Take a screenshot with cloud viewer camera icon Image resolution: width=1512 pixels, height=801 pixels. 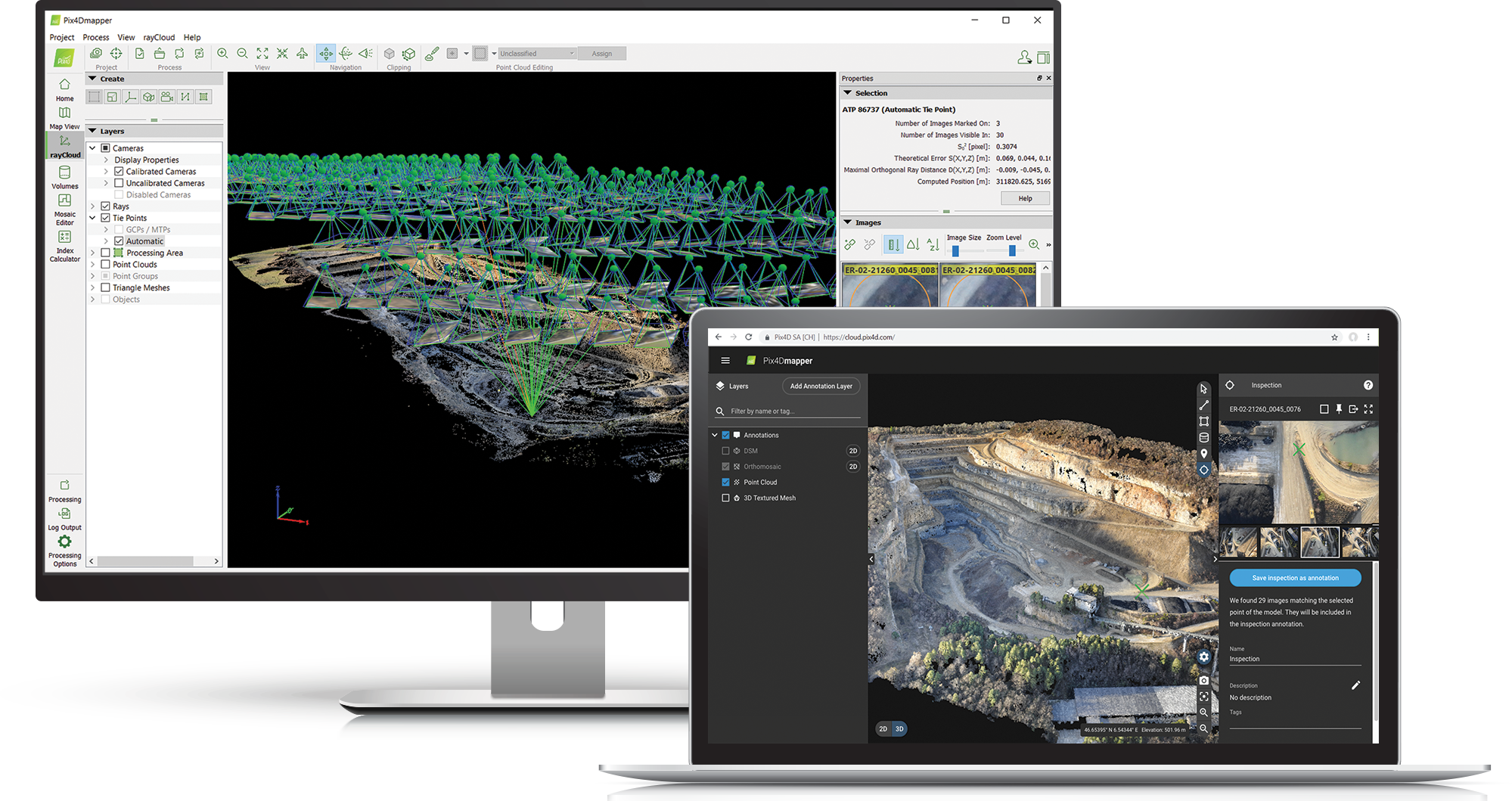(x=1203, y=681)
